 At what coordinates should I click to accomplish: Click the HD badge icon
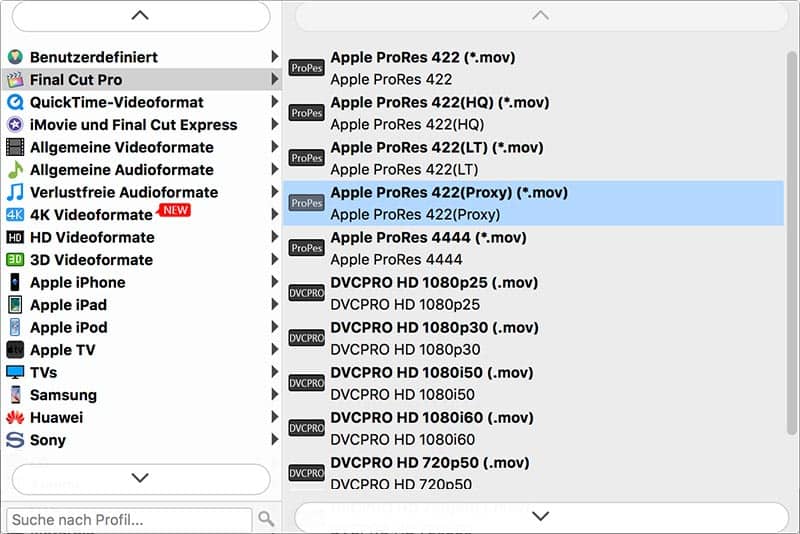[x=15, y=237]
